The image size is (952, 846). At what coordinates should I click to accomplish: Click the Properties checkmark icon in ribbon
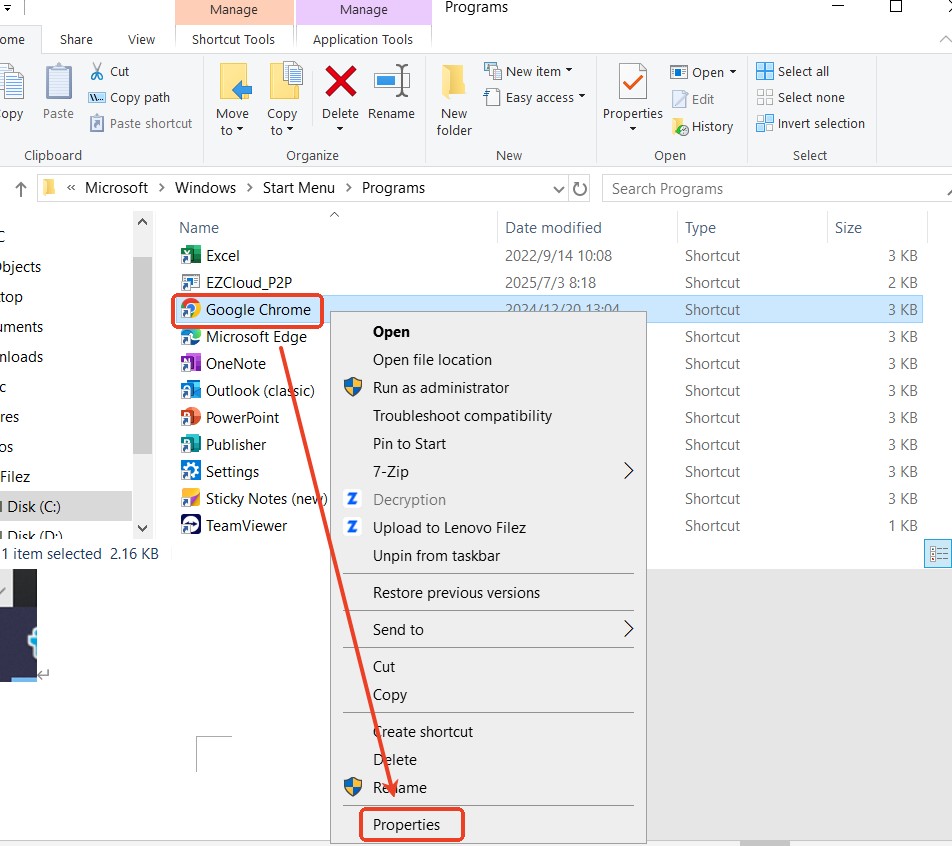coord(633,81)
